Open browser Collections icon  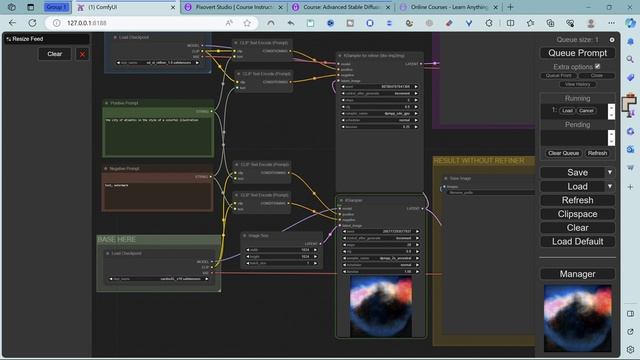550,23
